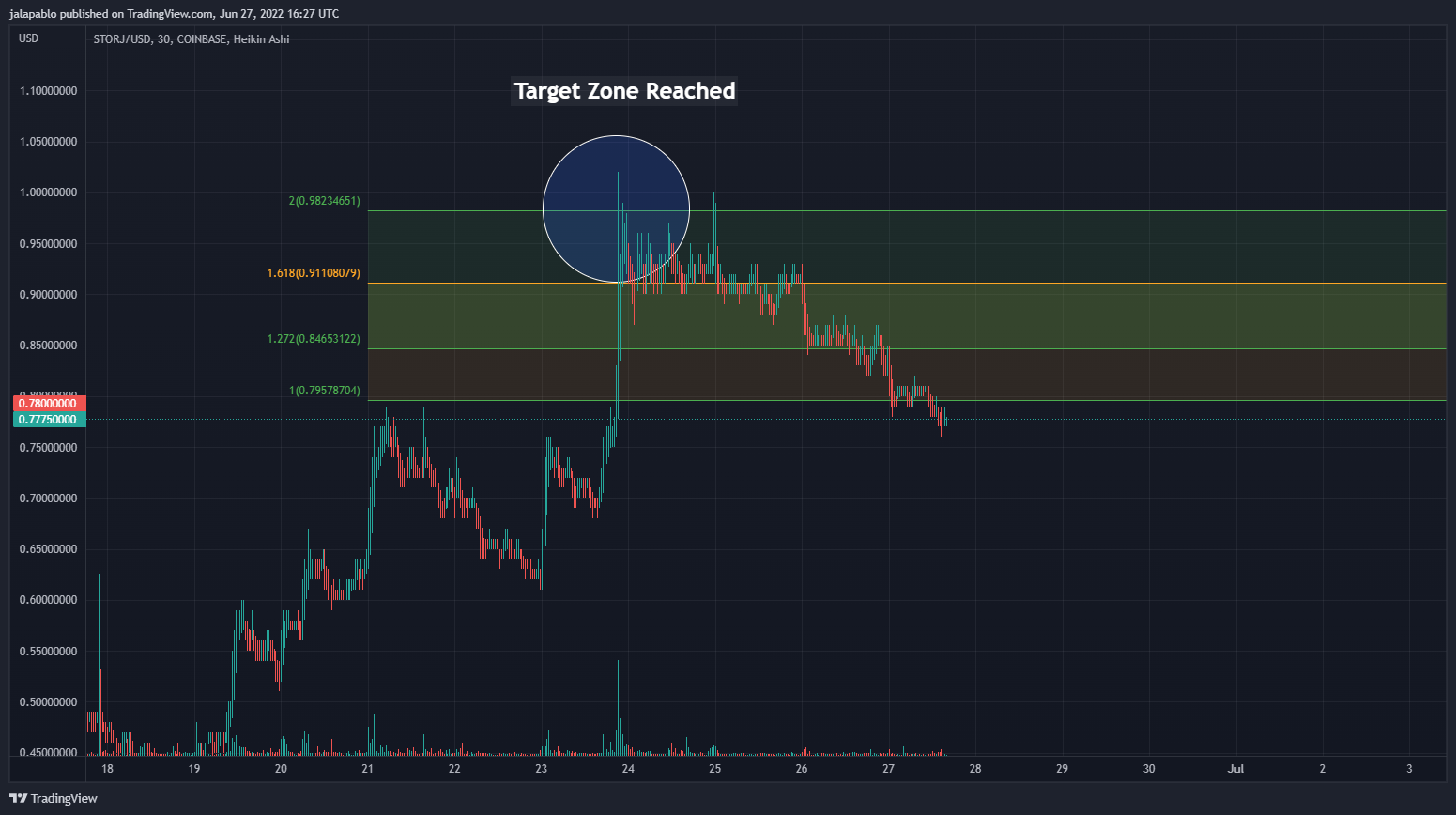Click date 21 on the time axis
The height and width of the screenshot is (815, 1456).
(368, 769)
